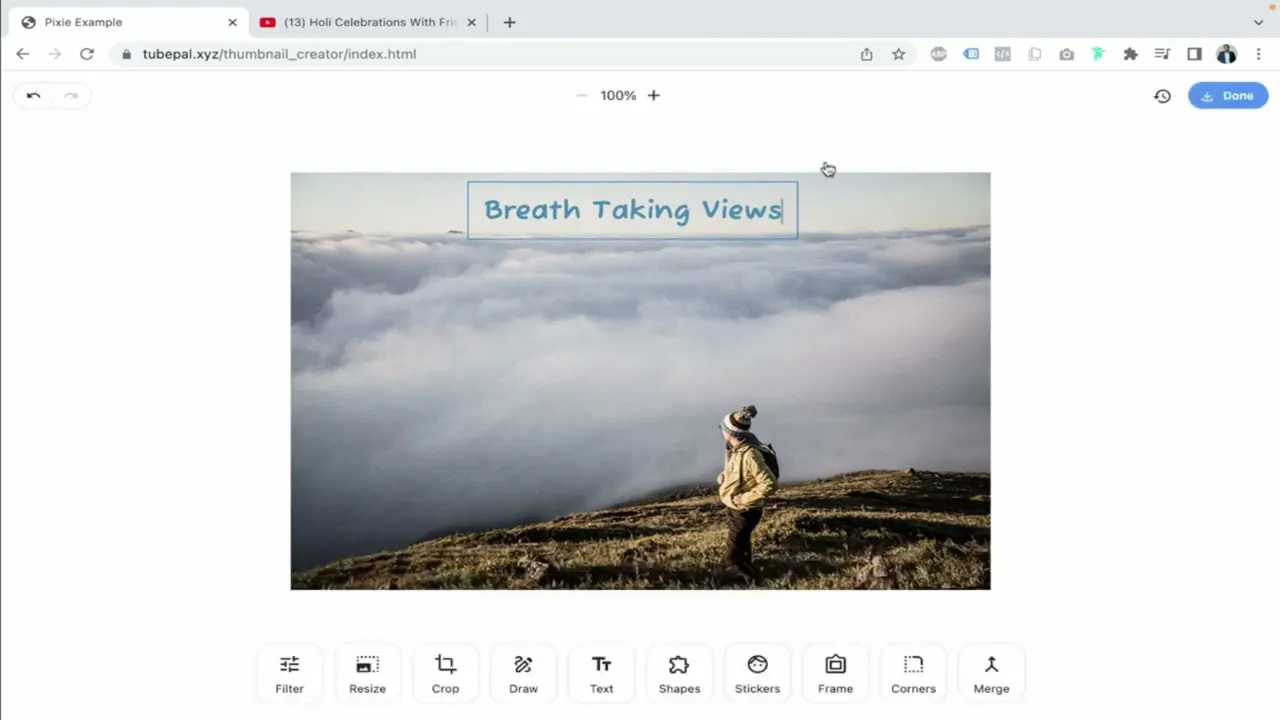
Task: Open the ABP extension icon
Action: click(938, 54)
